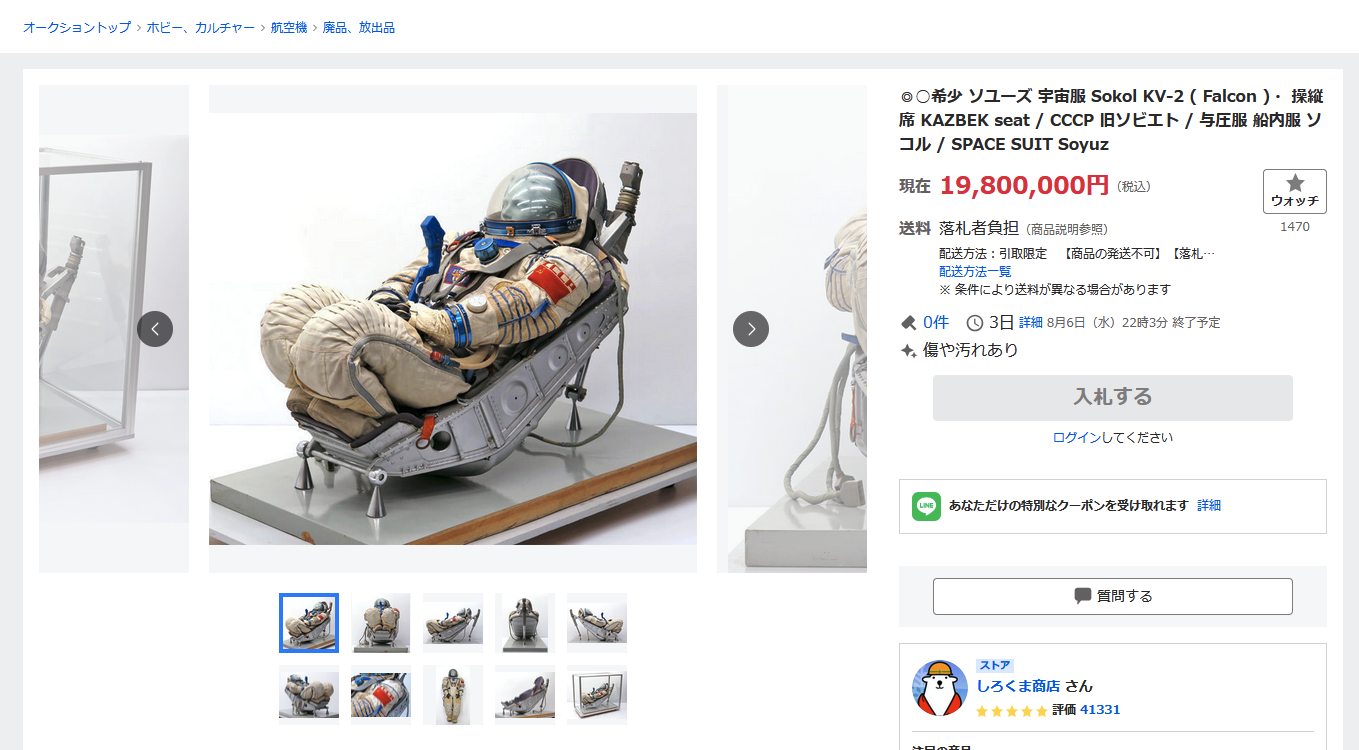This screenshot has width=1359, height=750.
Task: Click the Watch star icon
Action: 1294,183
